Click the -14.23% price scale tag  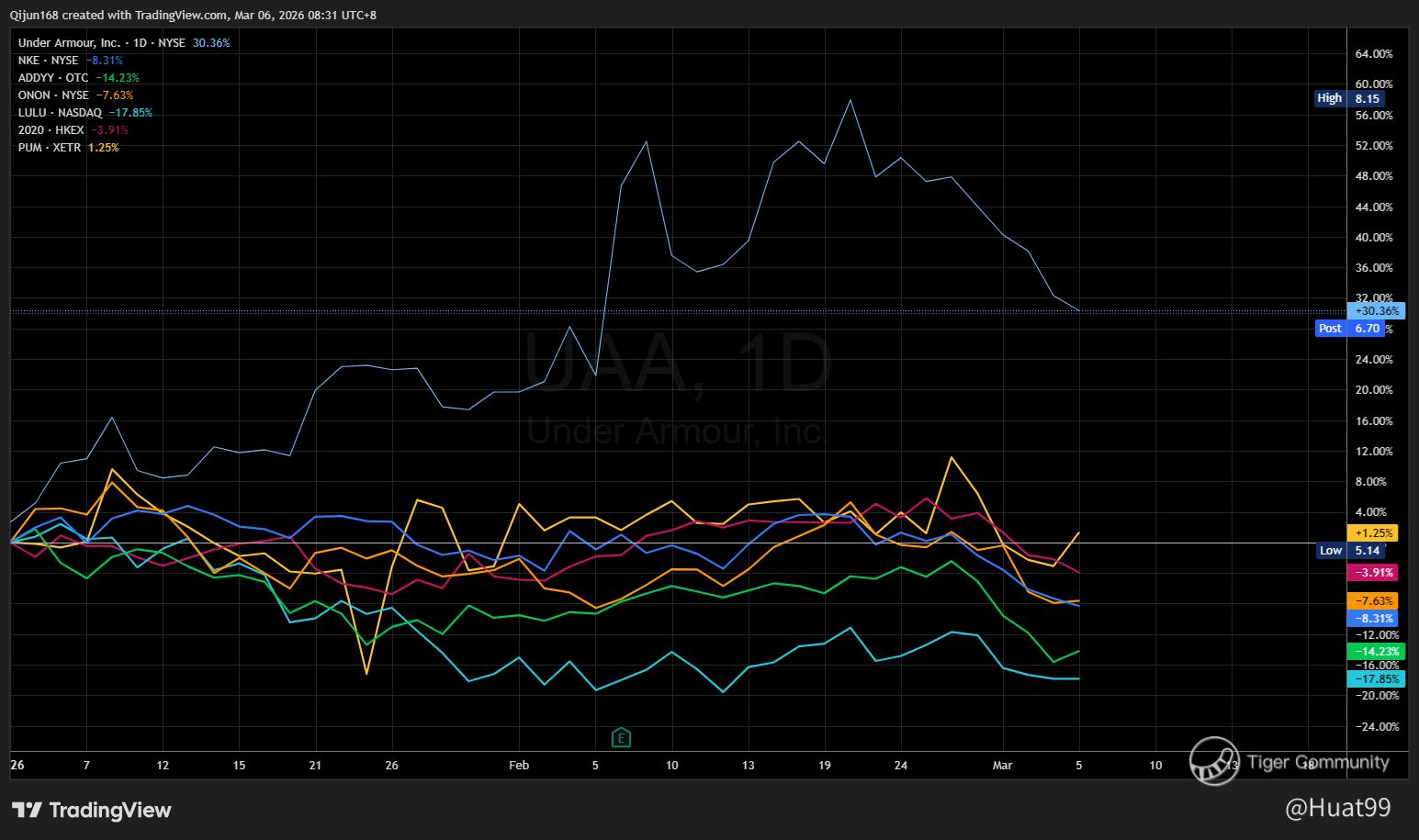pos(1376,651)
